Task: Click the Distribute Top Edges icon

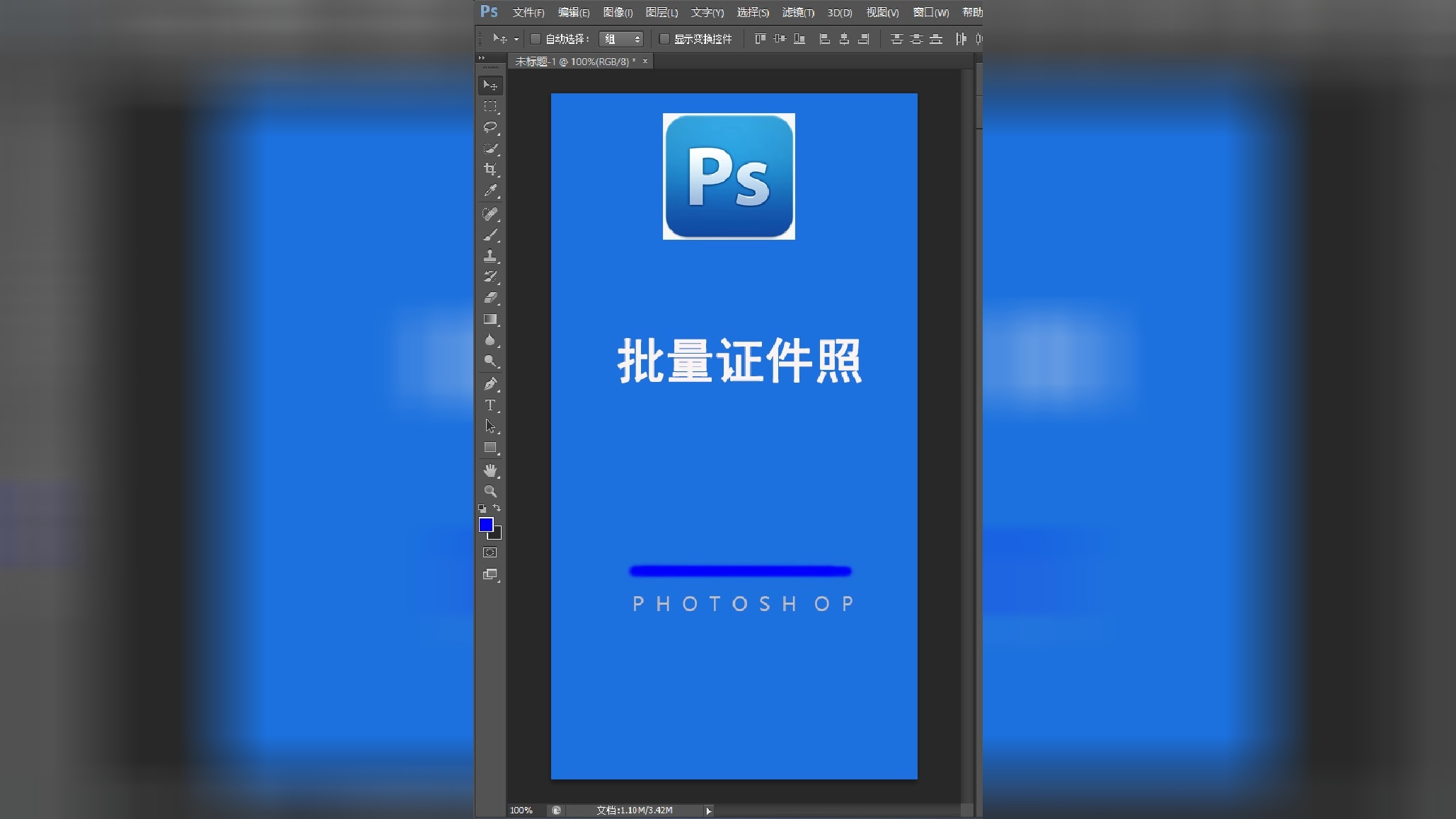Action: (896, 39)
